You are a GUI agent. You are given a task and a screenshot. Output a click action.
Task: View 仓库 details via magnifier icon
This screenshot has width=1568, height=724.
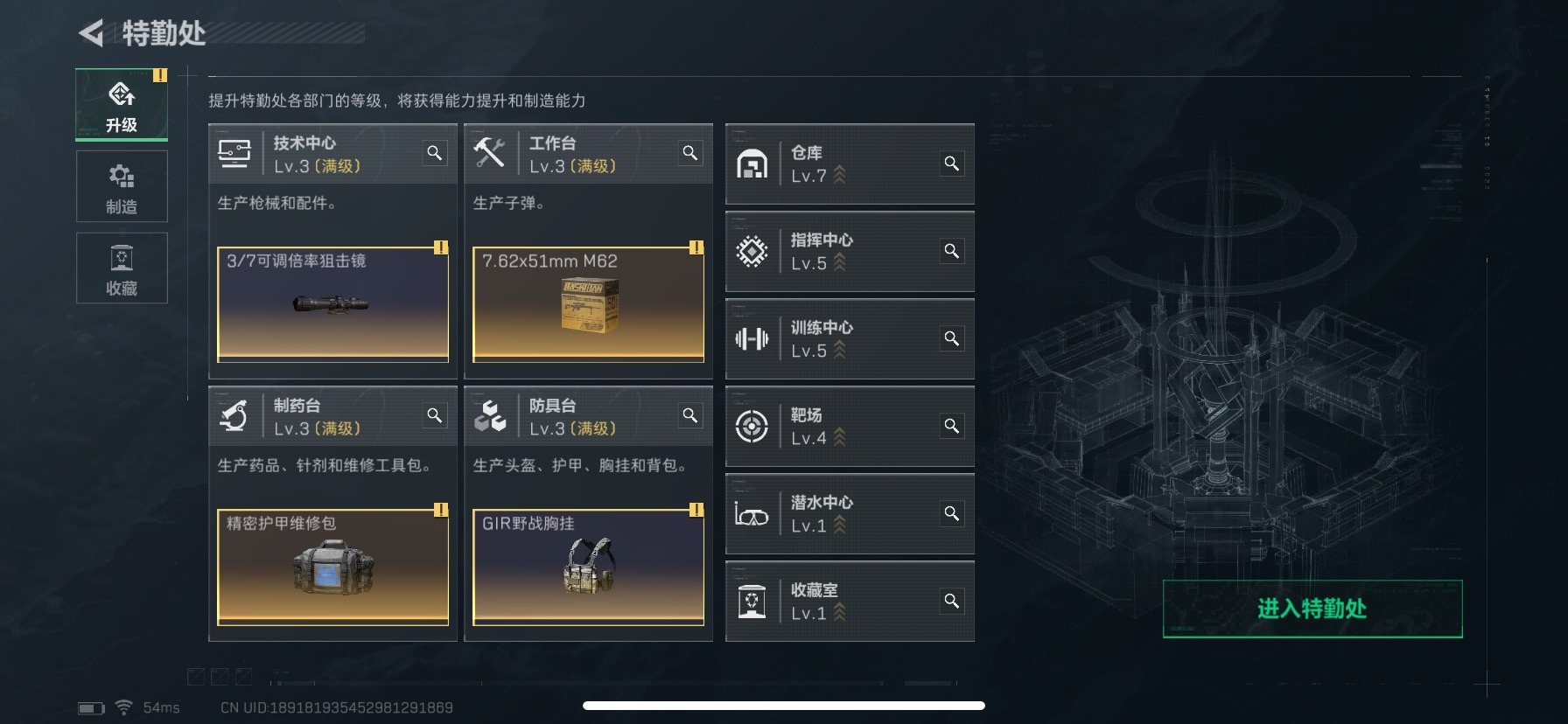pyautogui.click(x=951, y=164)
